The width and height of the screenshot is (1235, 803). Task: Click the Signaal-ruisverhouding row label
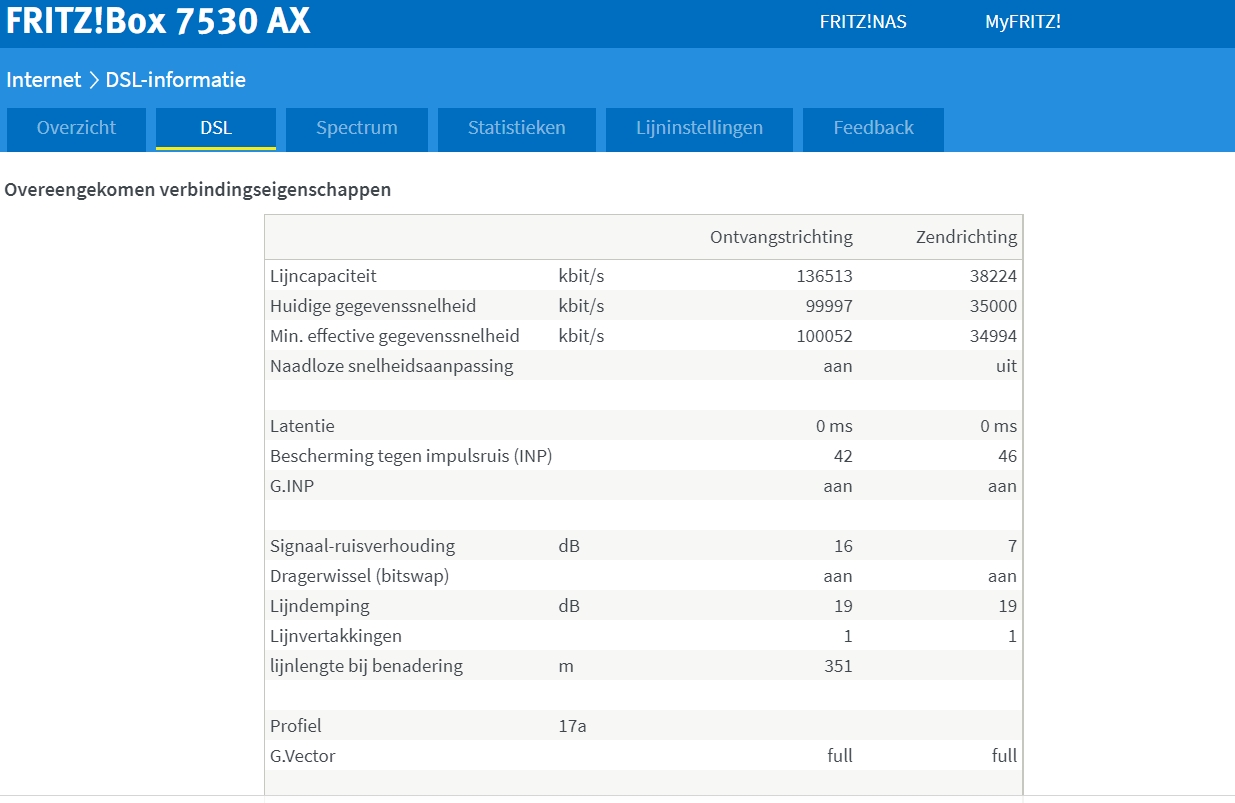362,546
